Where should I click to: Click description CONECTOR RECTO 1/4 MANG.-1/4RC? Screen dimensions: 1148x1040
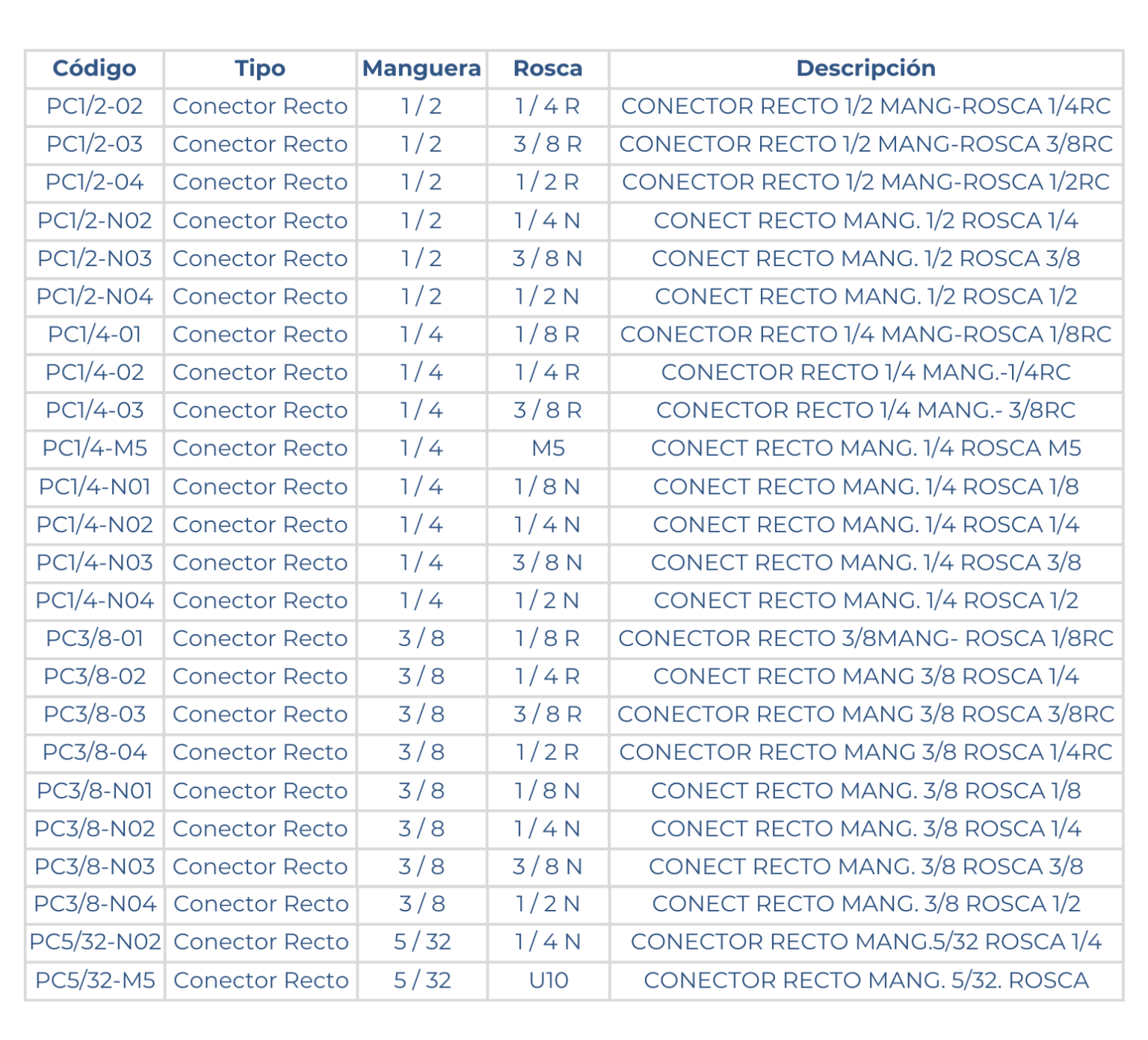pyautogui.click(x=865, y=372)
